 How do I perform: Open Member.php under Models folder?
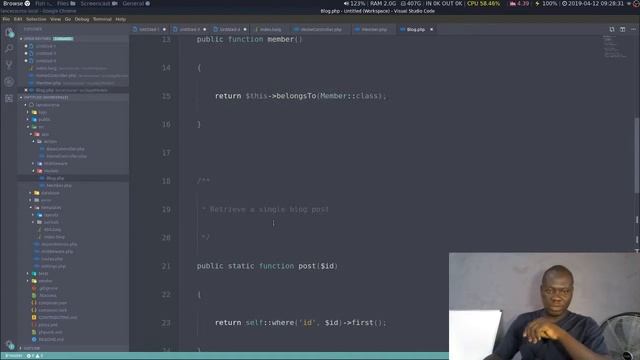(x=59, y=186)
